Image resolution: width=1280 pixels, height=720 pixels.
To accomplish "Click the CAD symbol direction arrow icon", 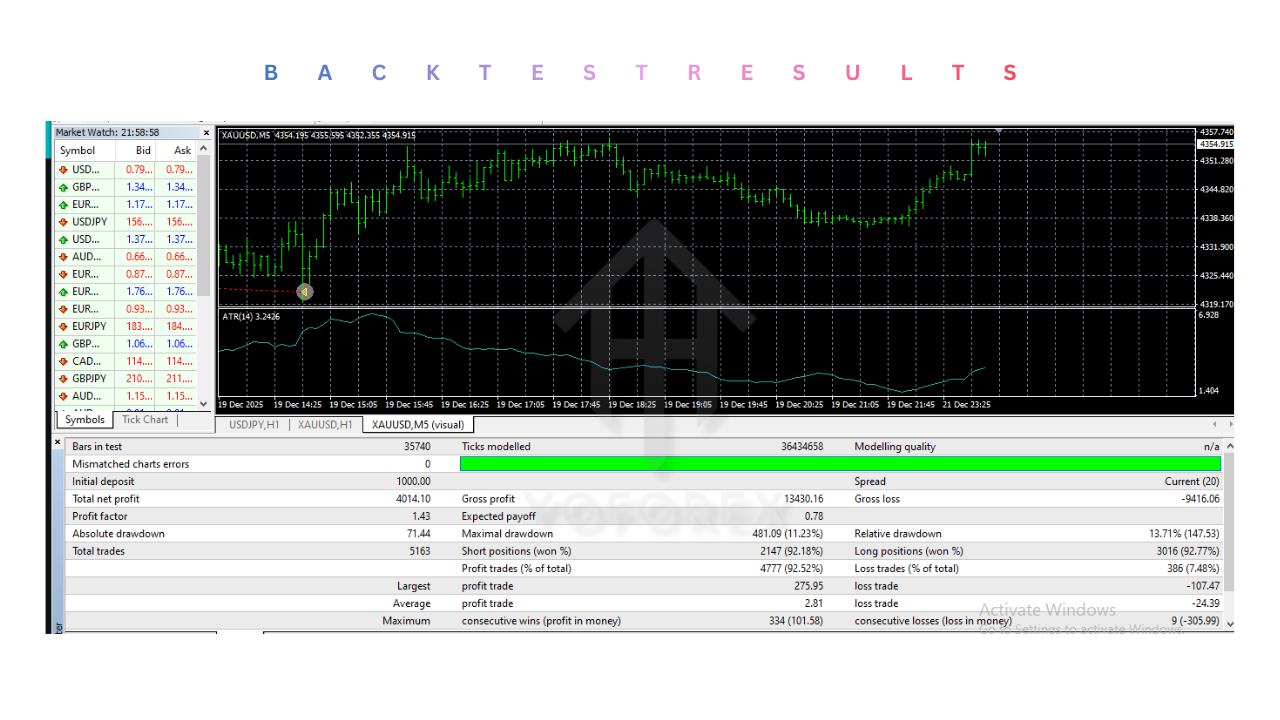I will (64, 362).
